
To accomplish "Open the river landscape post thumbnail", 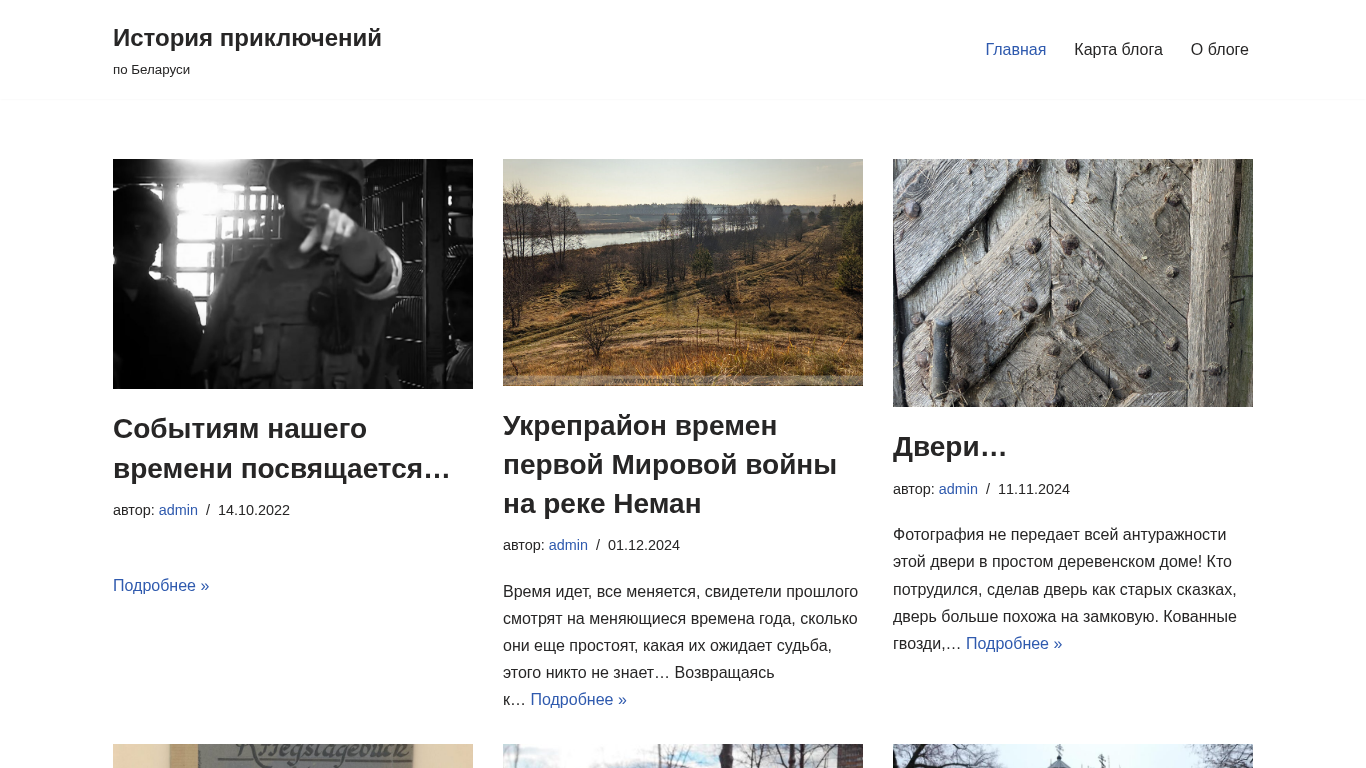I will click(683, 272).
